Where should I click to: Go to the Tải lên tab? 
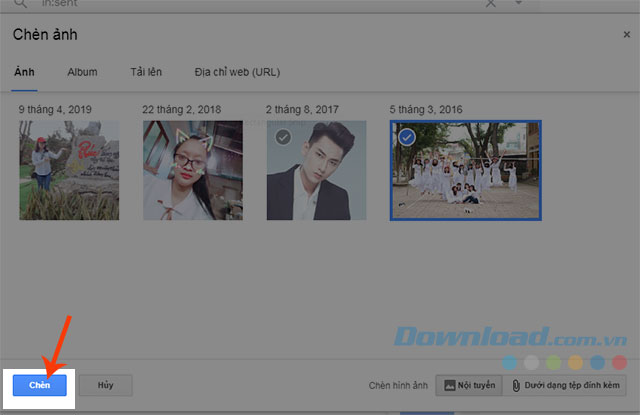pos(146,72)
